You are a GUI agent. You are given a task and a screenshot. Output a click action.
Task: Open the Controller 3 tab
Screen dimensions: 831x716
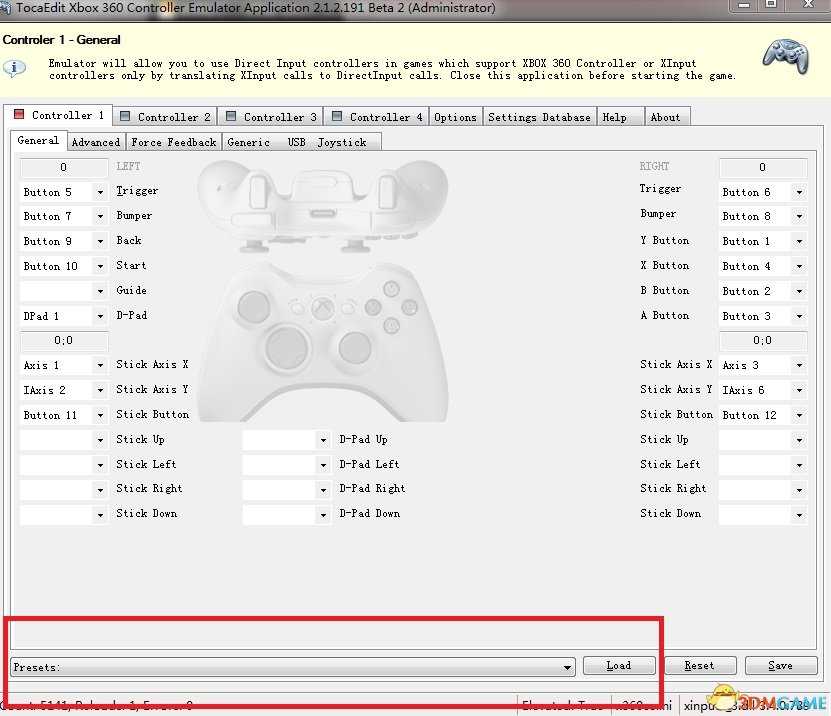pos(270,117)
